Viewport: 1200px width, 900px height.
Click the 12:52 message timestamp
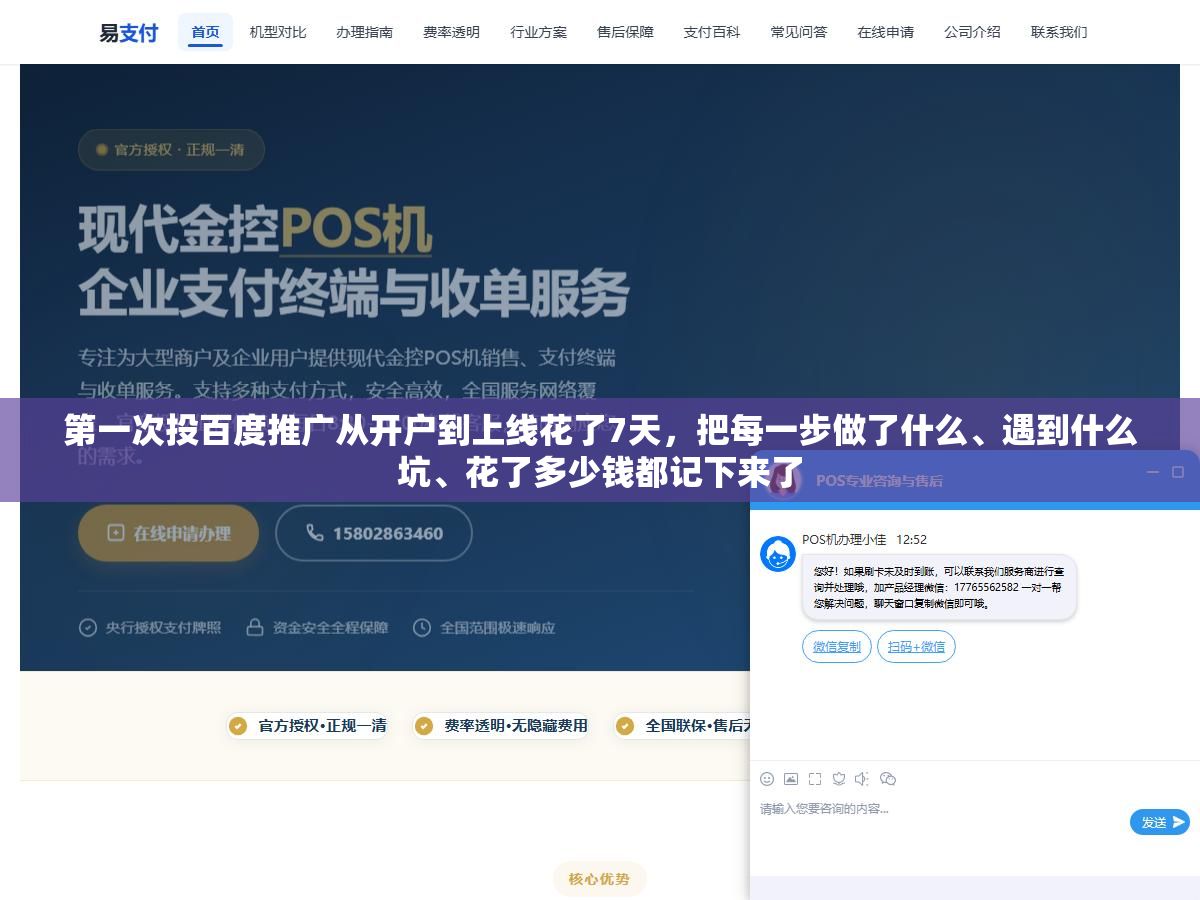point(911,540)
